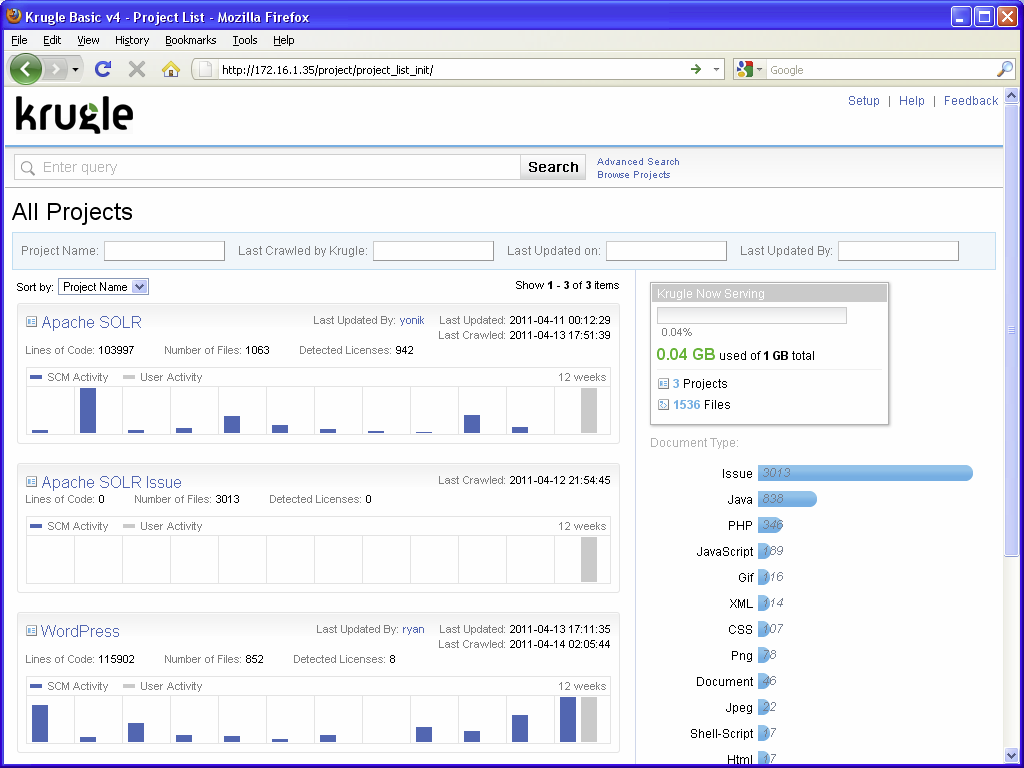Click the Projects icon in Krugle Now Serving
The width and height of the screenshot is (1024, 768).
coord(664,383)
